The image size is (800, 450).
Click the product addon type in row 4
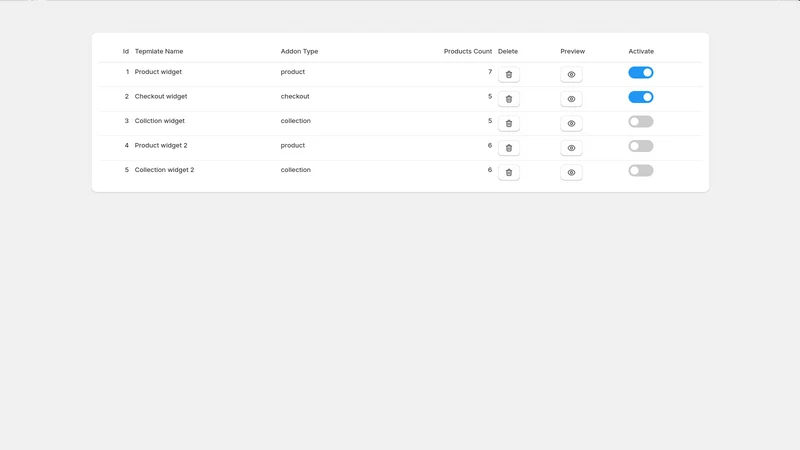(292, 145)
